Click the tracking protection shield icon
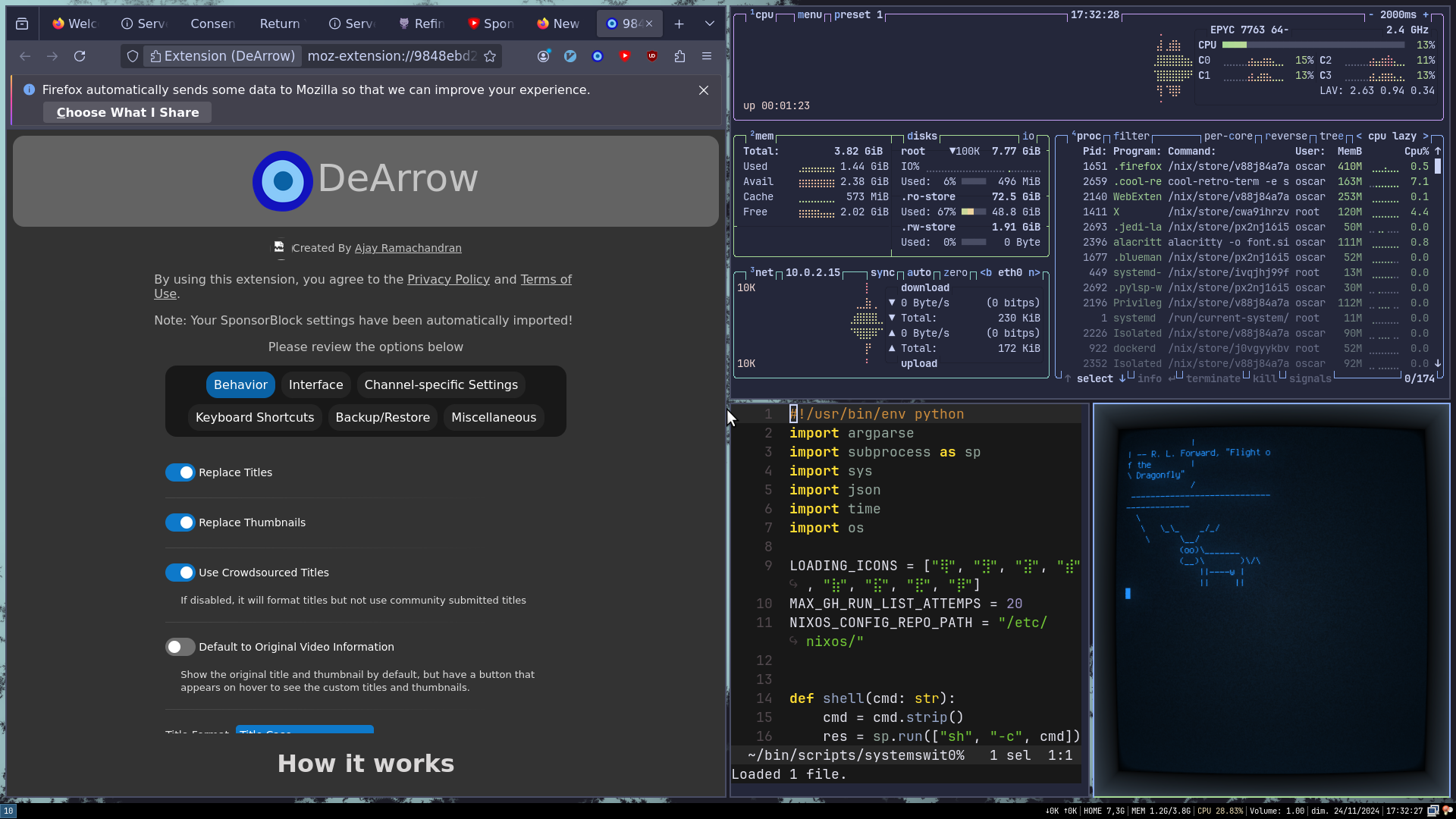1456x819 pixels. [133, 56]
